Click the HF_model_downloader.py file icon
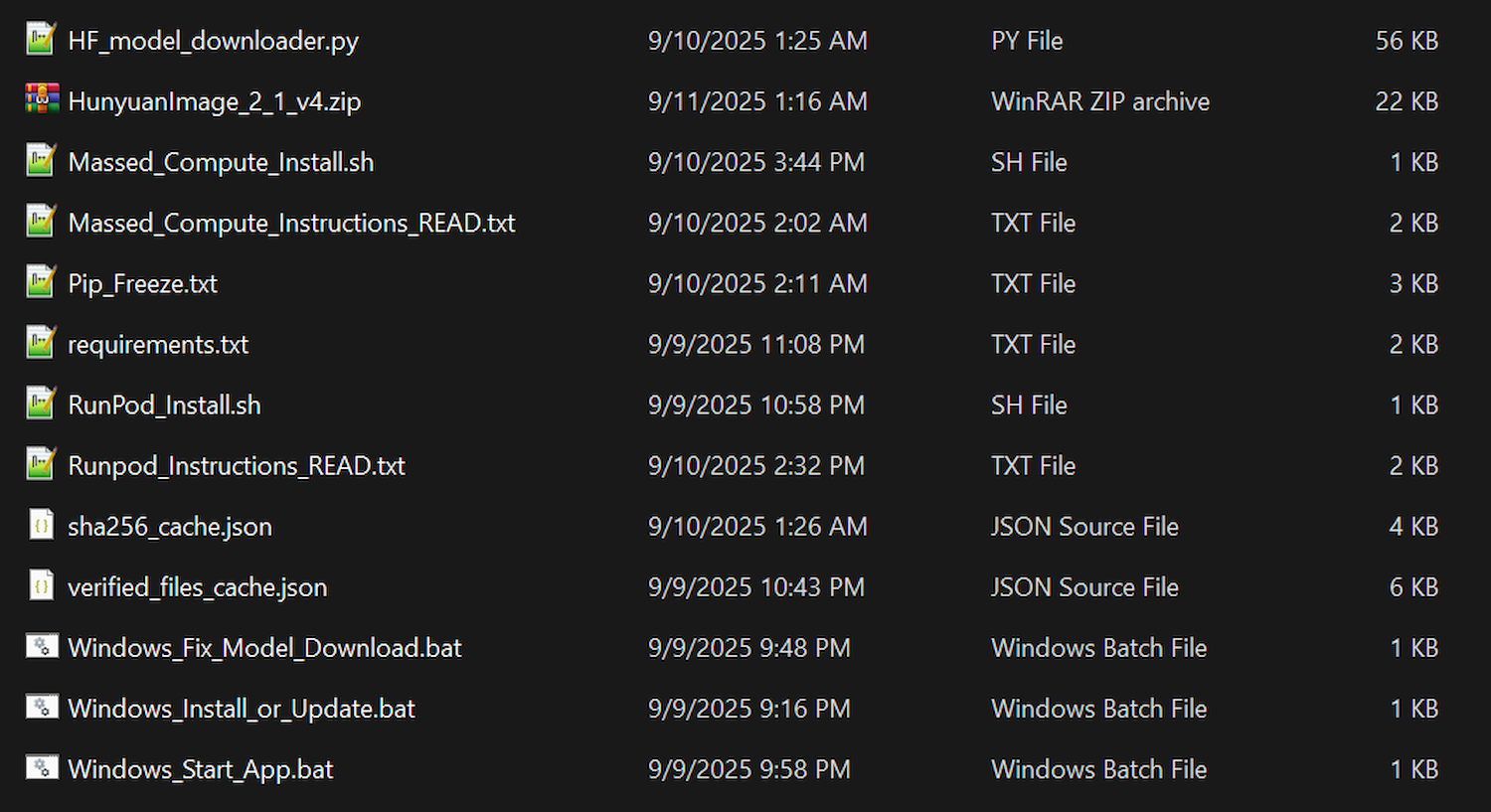The width and height of the screenshot is (1491, 812). coord(41,40)
